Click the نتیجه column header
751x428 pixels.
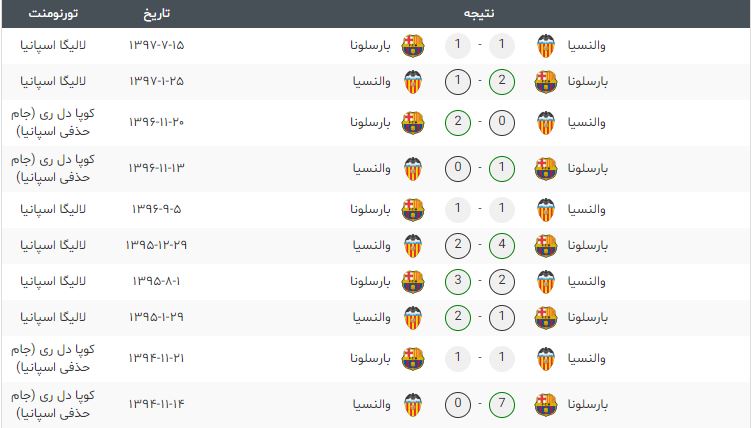point(479,13)
